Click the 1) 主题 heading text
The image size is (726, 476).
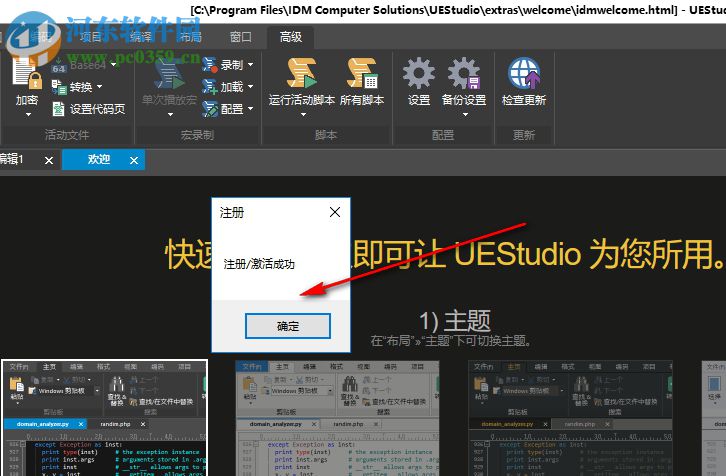point(455,321)
